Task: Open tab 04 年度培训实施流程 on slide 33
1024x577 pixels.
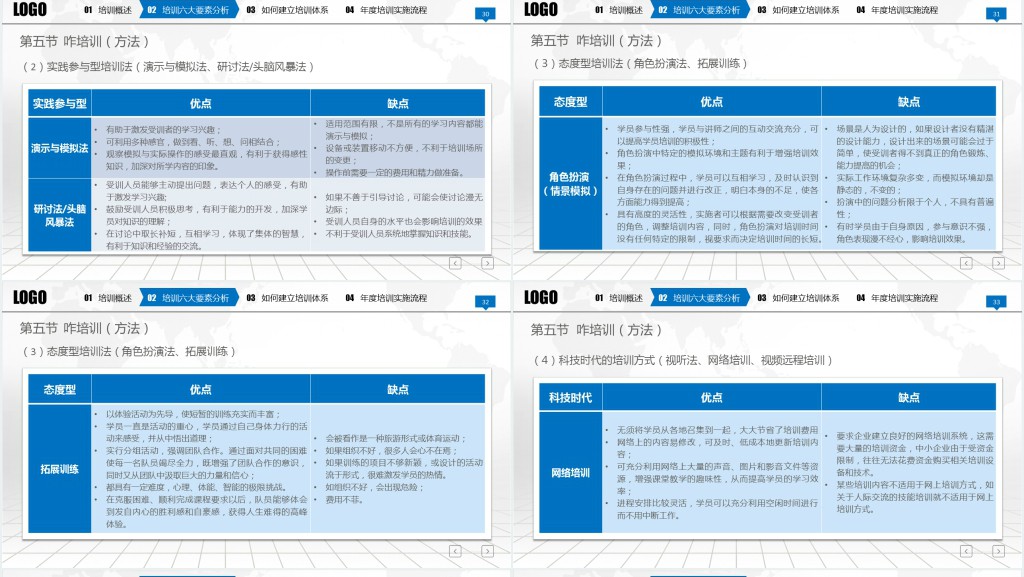Action: 897,298
